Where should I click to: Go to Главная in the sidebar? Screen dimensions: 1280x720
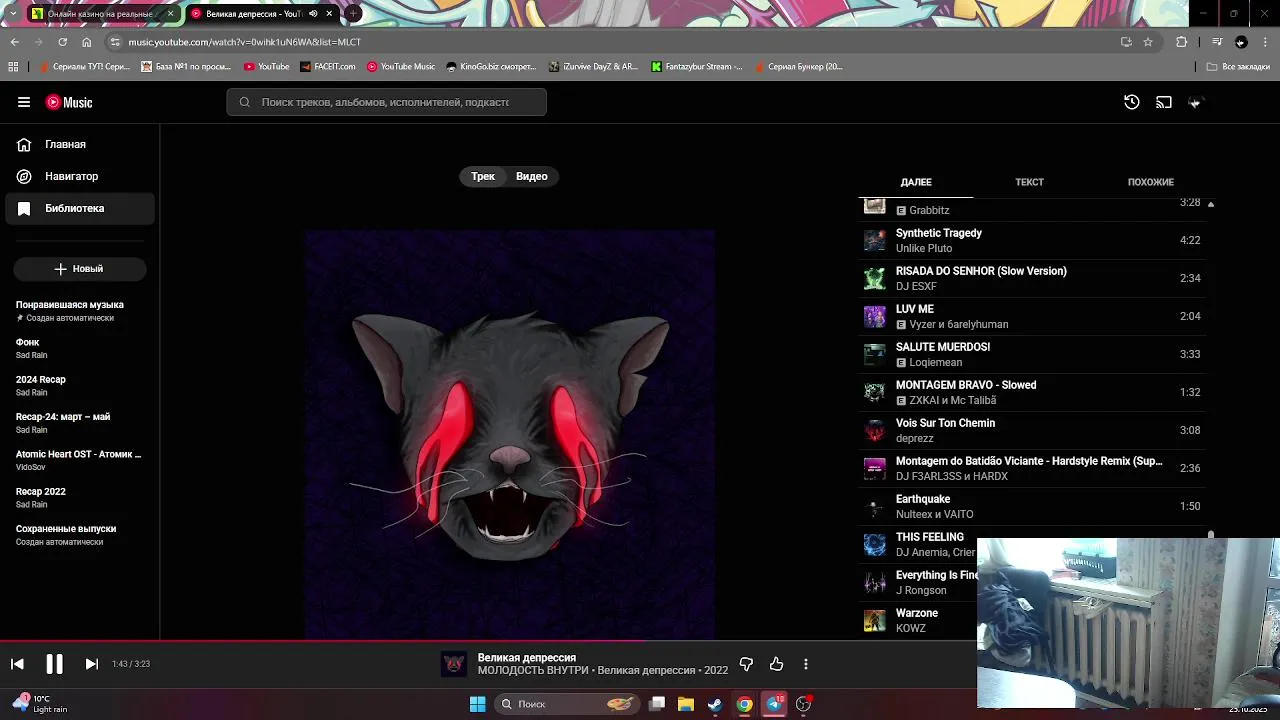click(80, 144)
